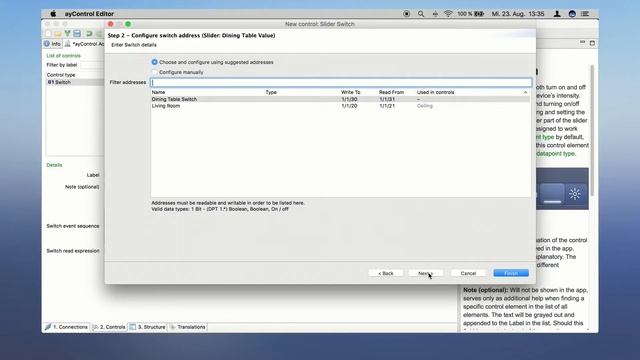Click the new file icon in editor toolbar
This screenshot has width=640, height=360.
[x=48, y=33]
